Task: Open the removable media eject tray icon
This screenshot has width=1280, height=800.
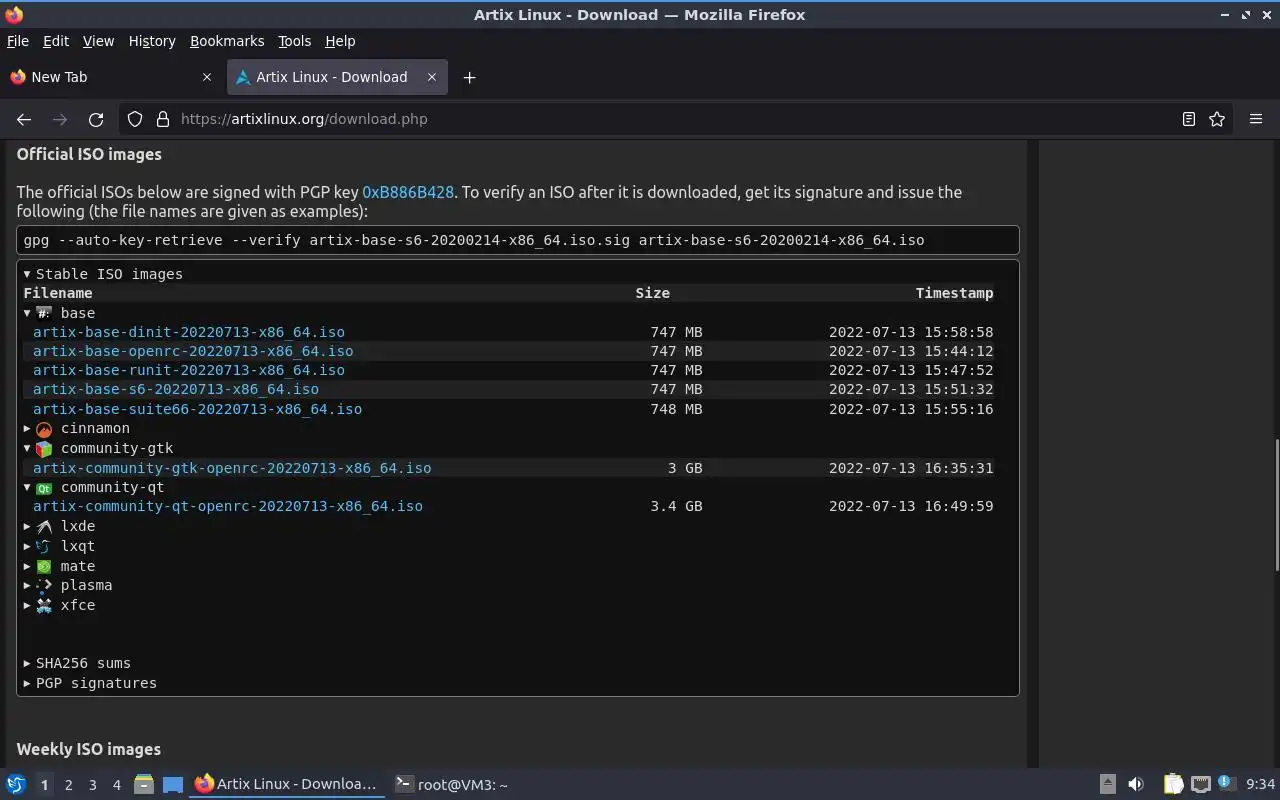Action: 1107,784
